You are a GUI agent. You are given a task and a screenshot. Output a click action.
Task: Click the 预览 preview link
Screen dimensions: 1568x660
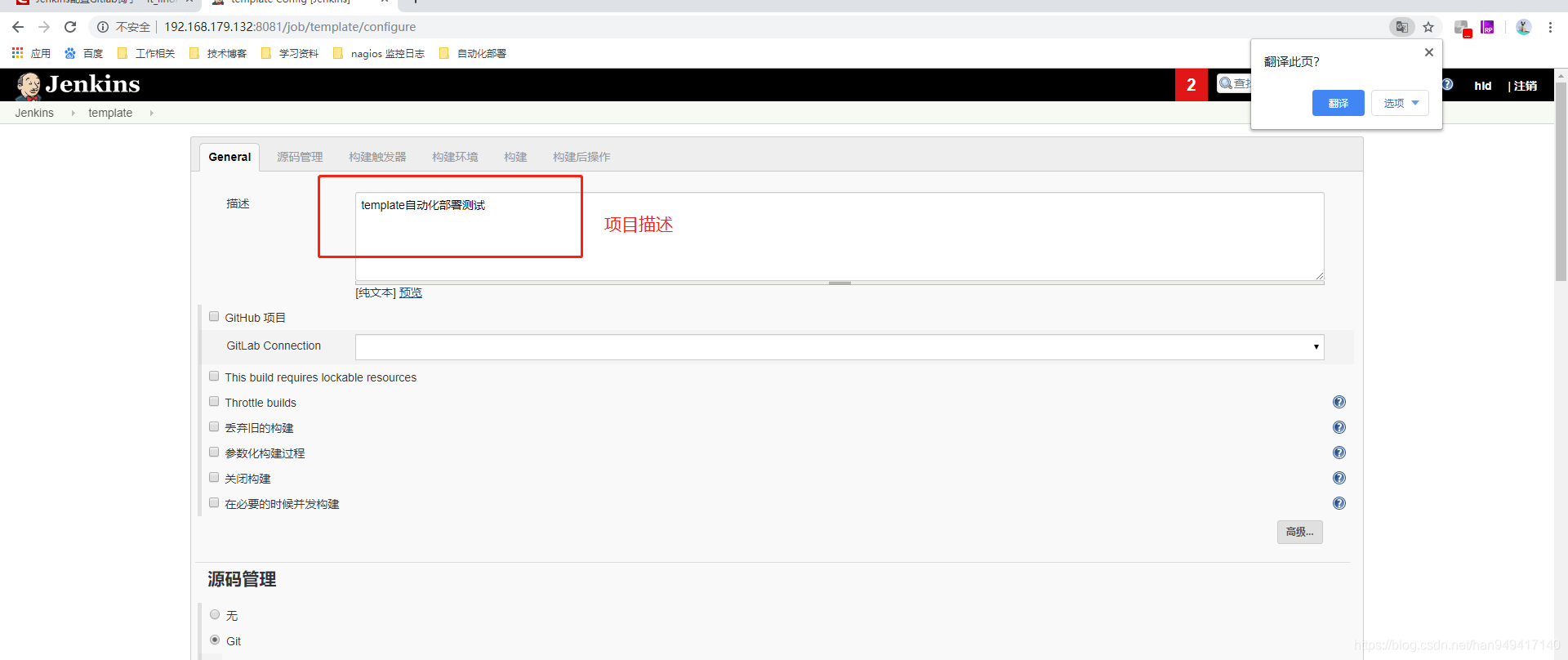tap(411, 292)
